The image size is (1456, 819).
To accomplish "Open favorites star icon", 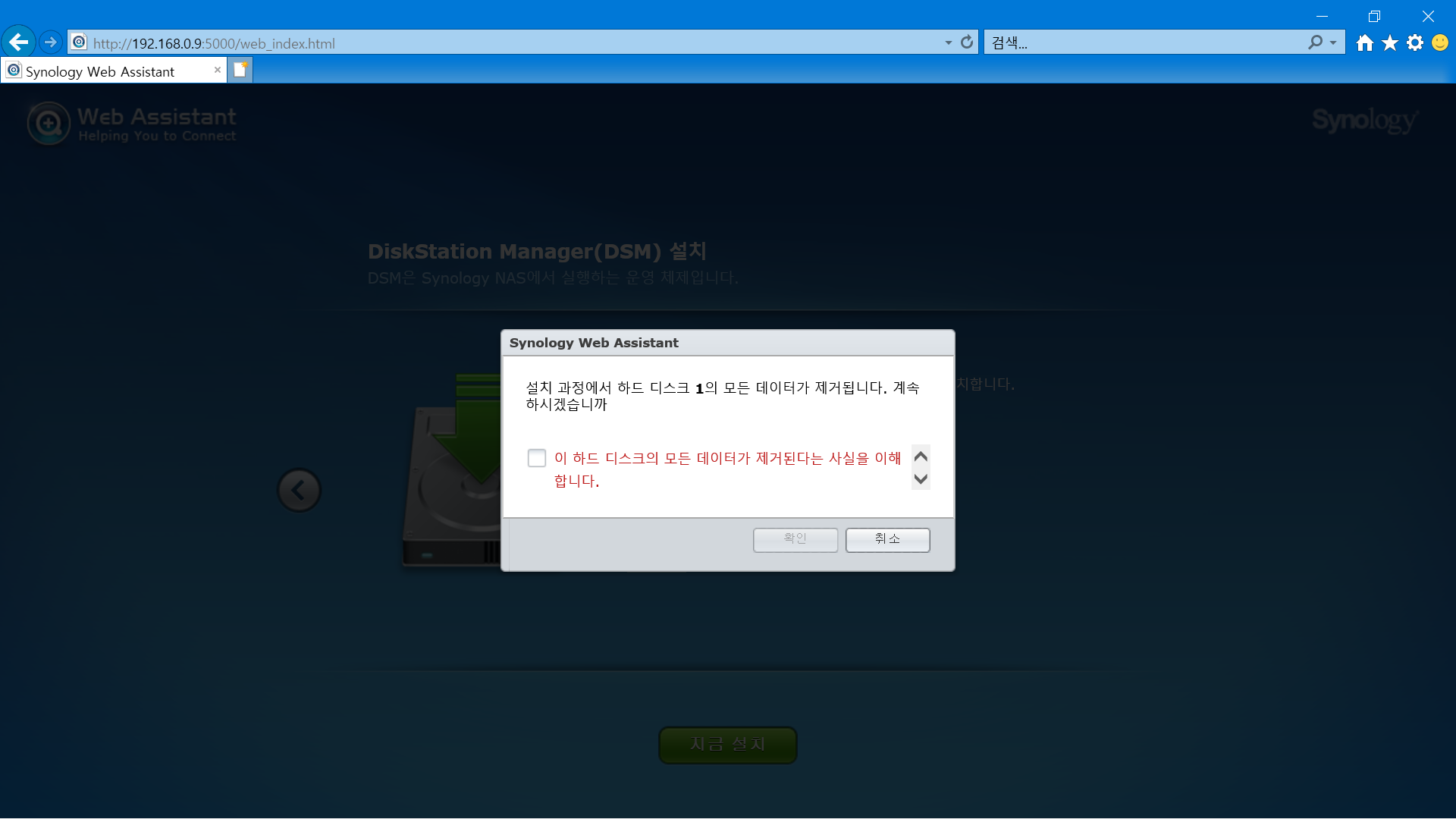I will pos(1390,43).
